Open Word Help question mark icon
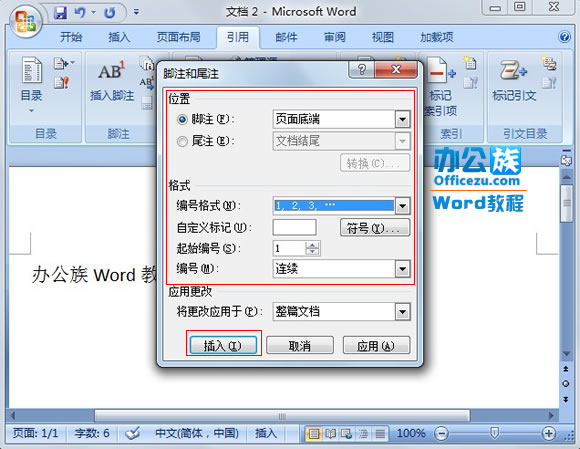This screenshot has width=580, height=449. (564, 37)
